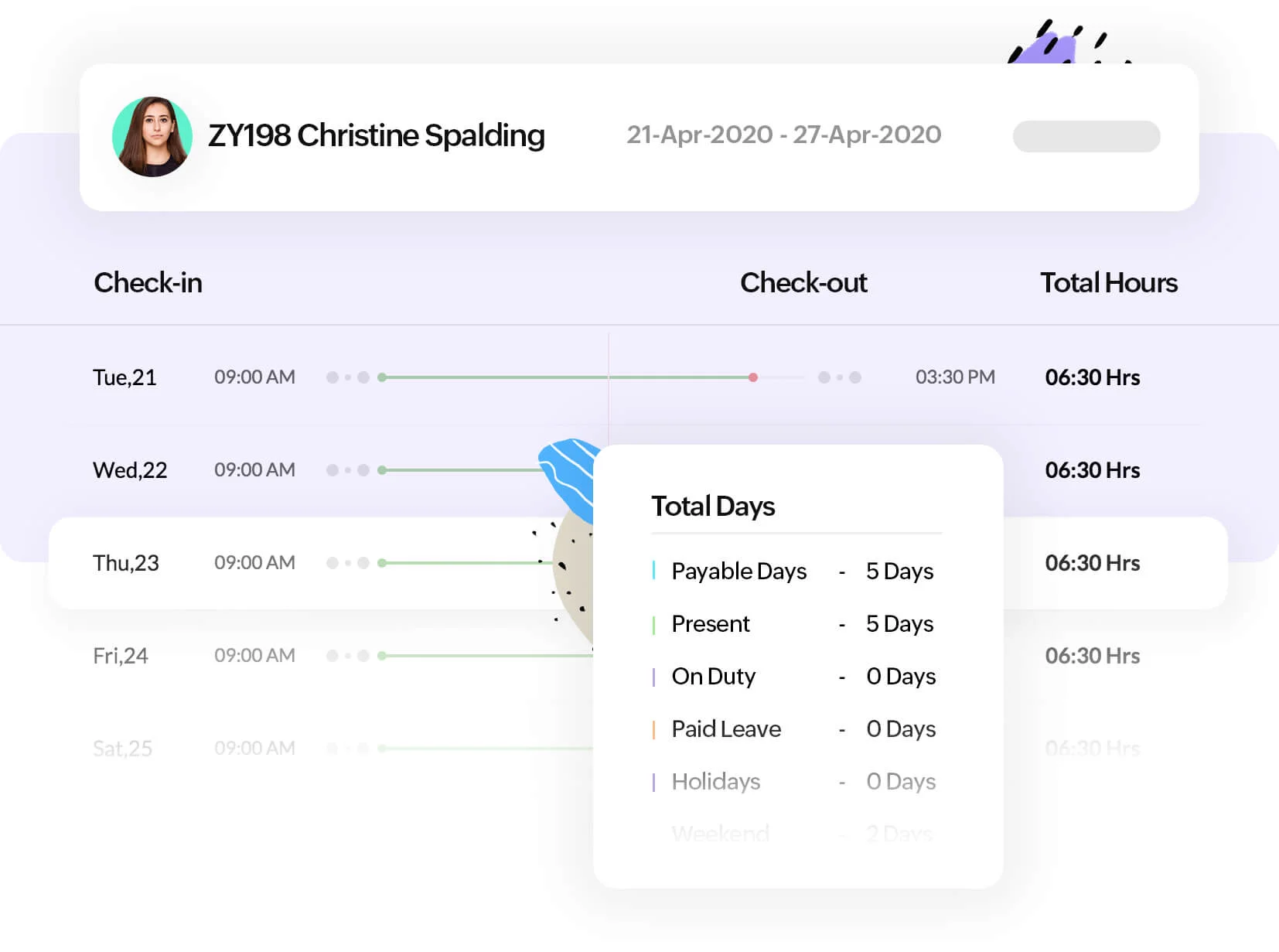Click the green start dot on Tue,21 timeline
This screenshot has height=952, width=1279.
pyautogui.click(x=382, y=377)
